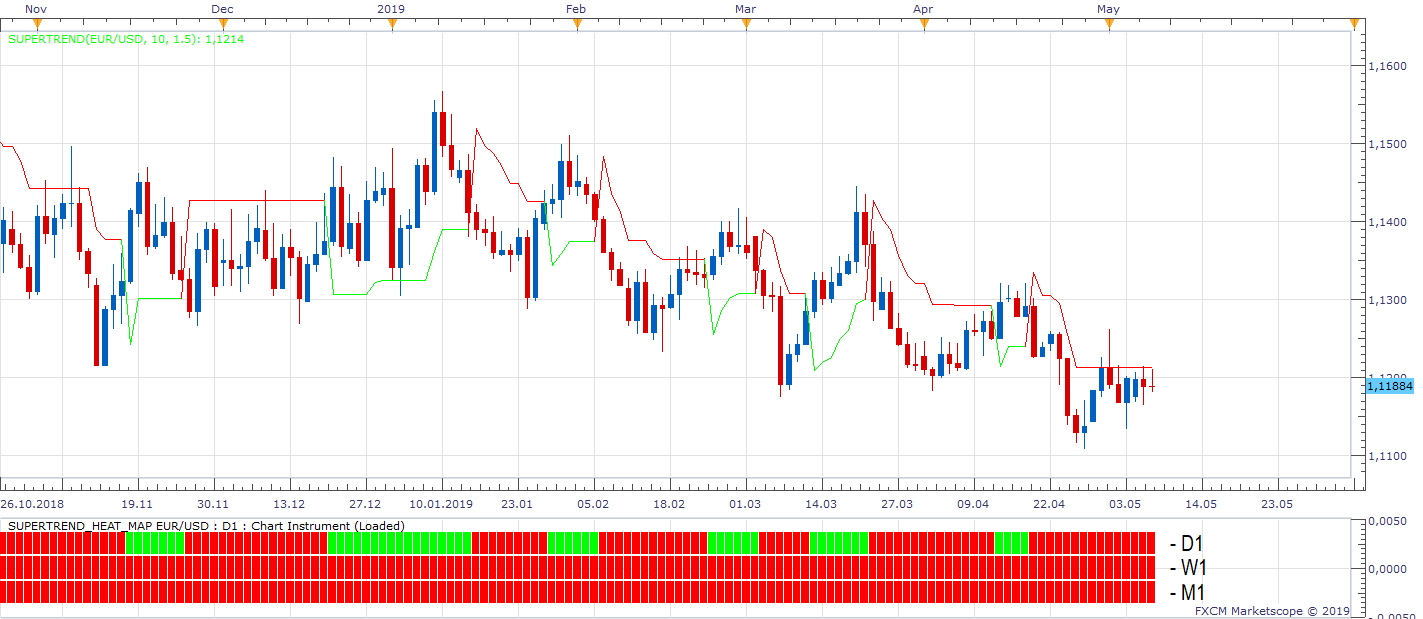1423x619 pixels.
Task: Click the 19.11 date label
Action: click(137, 504)
